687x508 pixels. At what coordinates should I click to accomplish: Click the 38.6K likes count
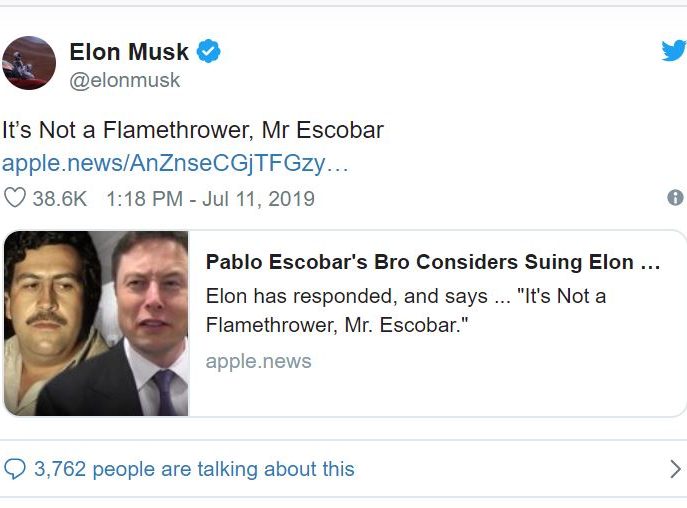(x=60, y=199)
